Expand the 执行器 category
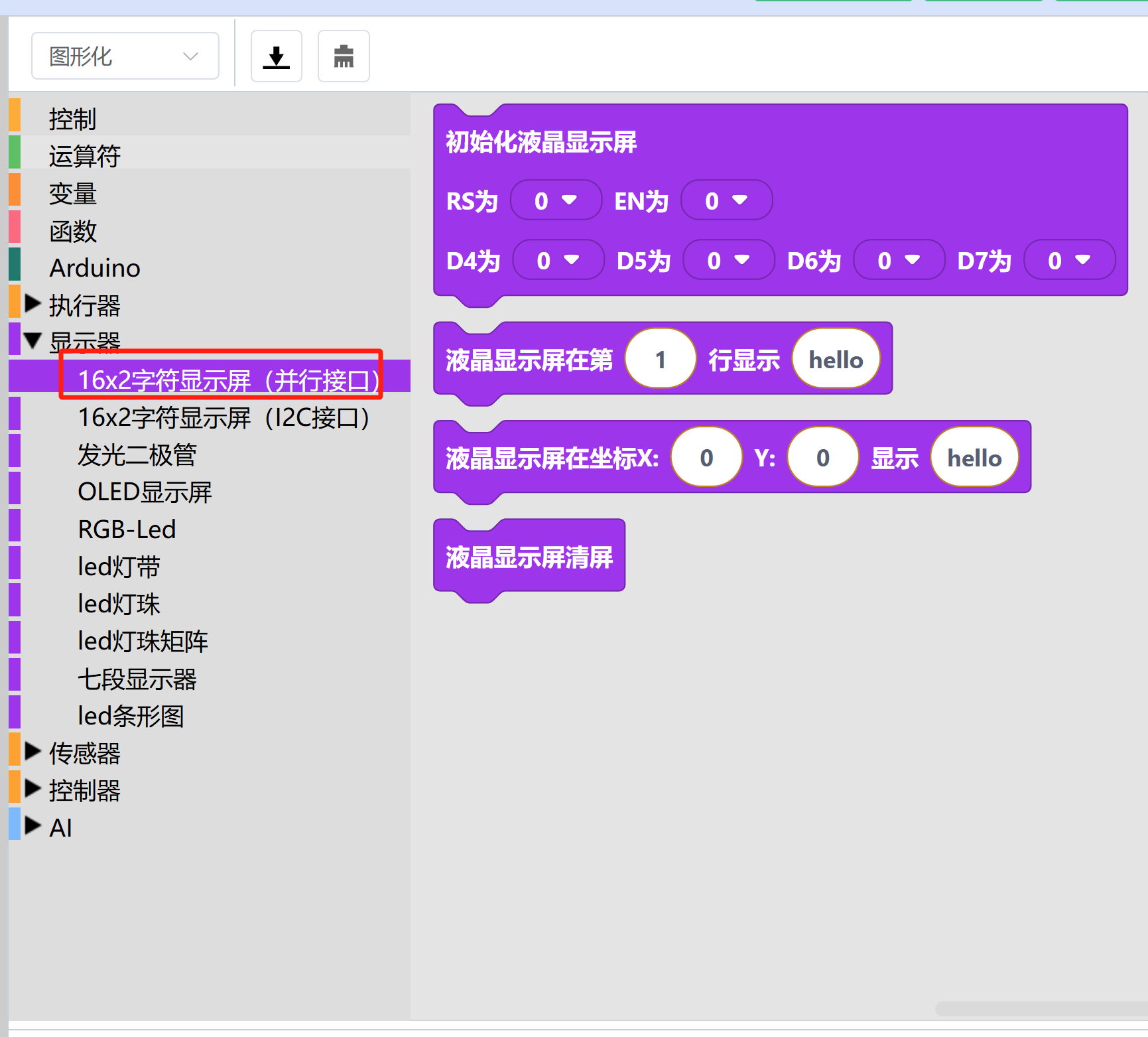 [32, 305]
